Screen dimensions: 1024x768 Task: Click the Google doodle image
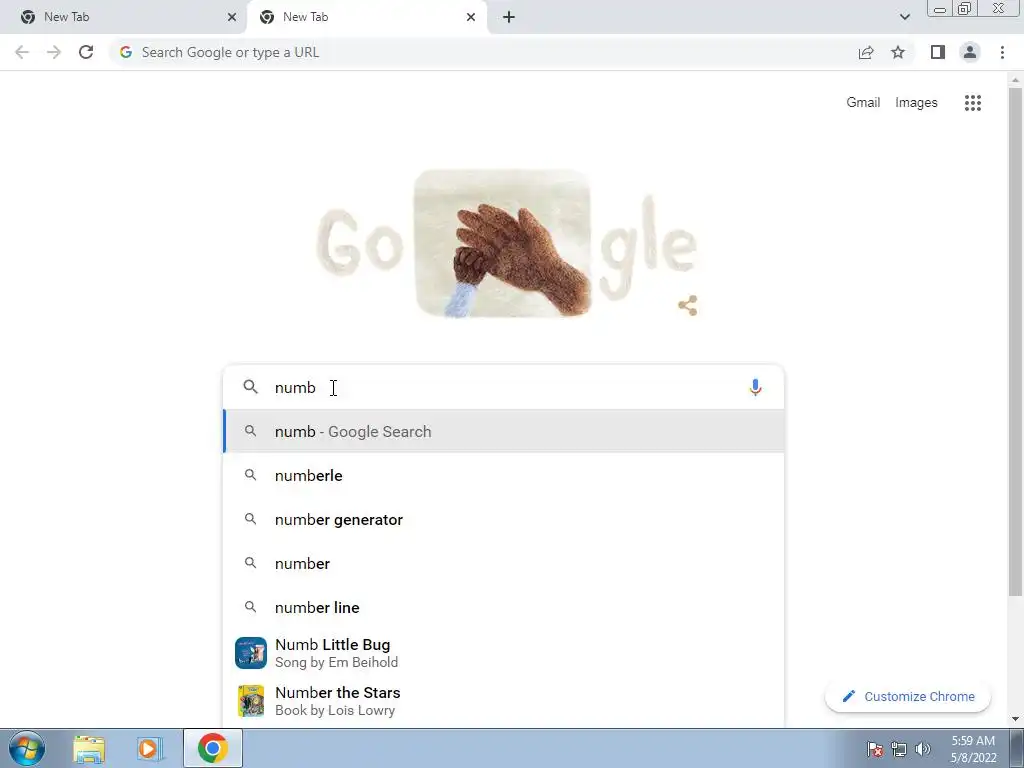(503, 243)
